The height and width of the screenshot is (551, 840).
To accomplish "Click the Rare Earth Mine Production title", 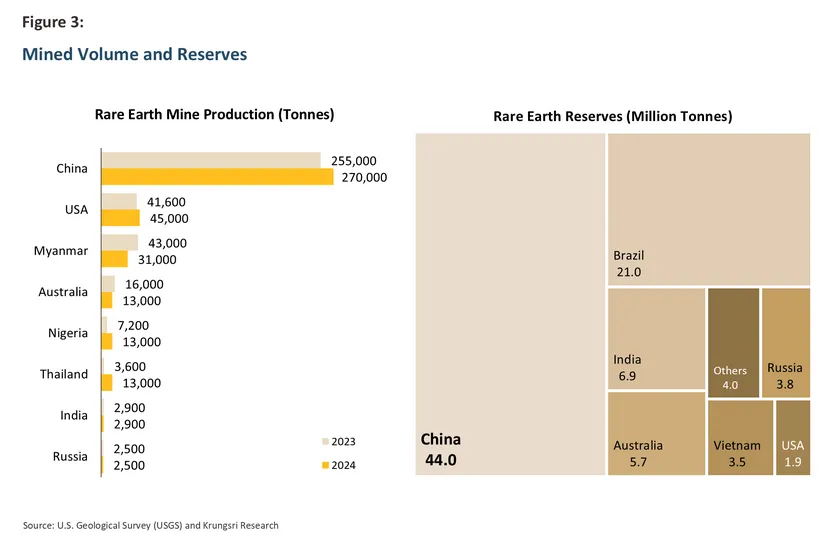I will 214,115.
